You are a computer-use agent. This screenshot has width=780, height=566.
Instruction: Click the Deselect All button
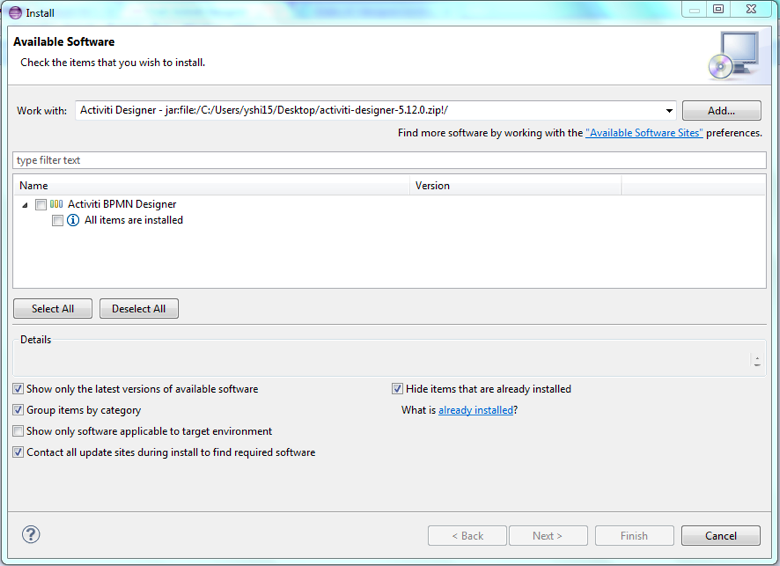point(139,308)
